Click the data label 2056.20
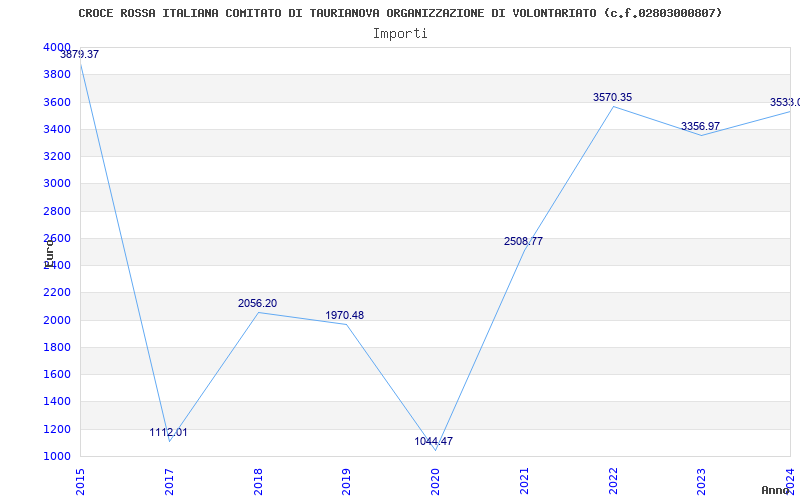Screen dimensions: 800x500 click(x=257, y=304)
